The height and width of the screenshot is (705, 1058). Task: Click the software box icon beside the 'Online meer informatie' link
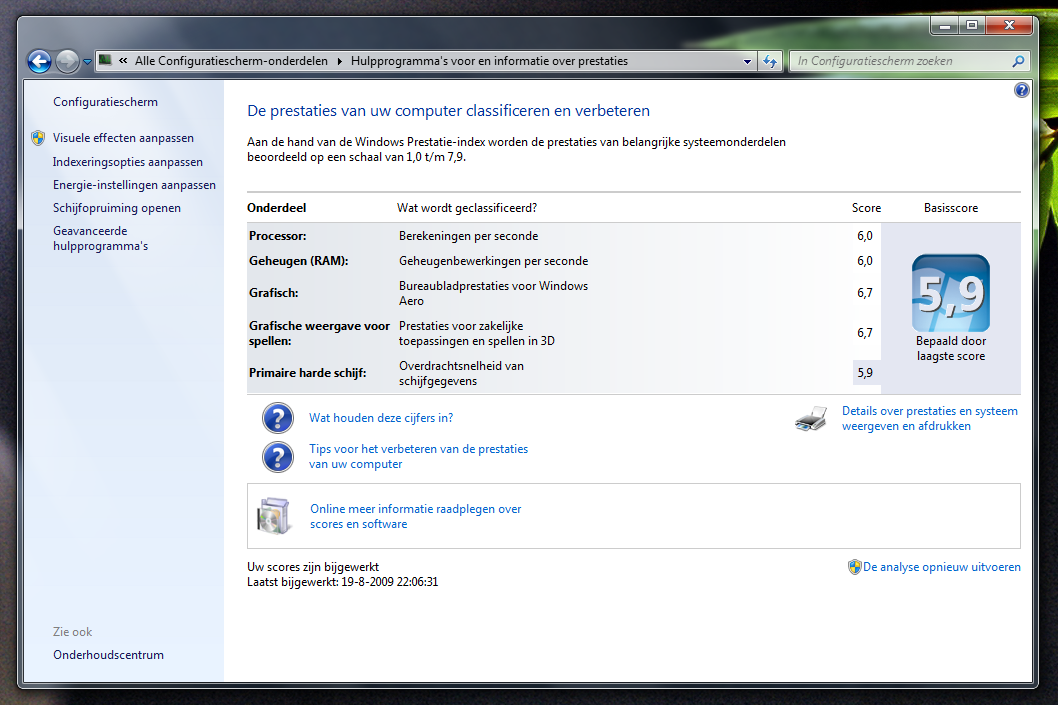tap(274, 516)
